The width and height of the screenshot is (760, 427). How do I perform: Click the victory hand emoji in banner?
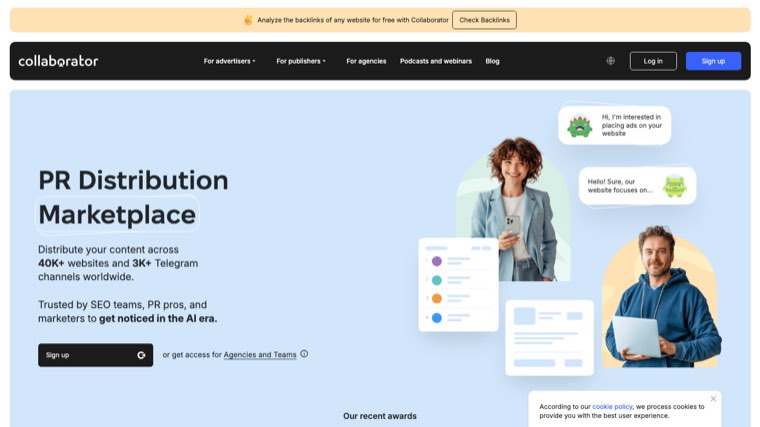[x=248, y=20]
